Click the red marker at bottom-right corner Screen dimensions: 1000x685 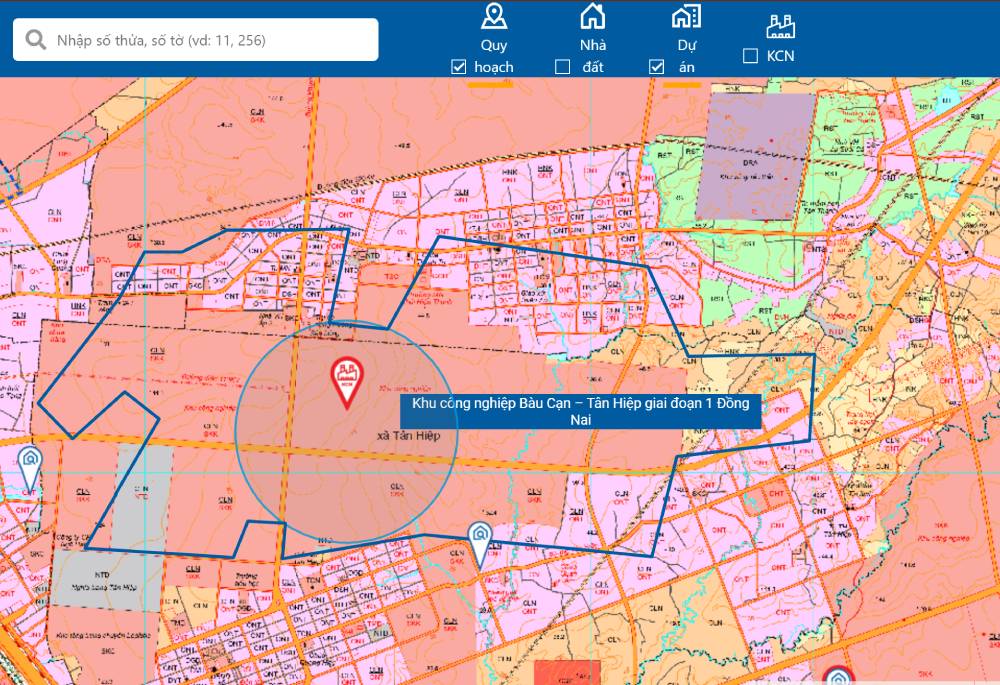coord(839,677)
